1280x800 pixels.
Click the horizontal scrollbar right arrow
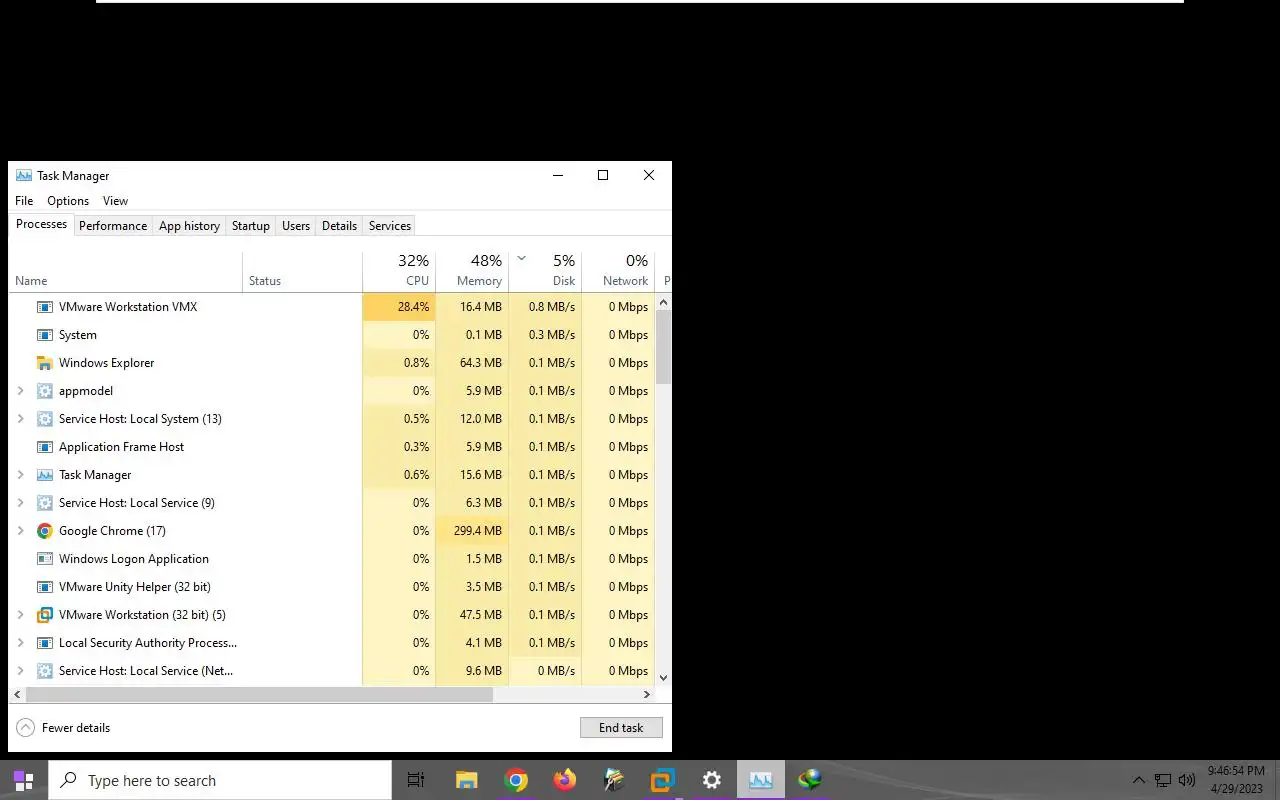coord(647,694)
